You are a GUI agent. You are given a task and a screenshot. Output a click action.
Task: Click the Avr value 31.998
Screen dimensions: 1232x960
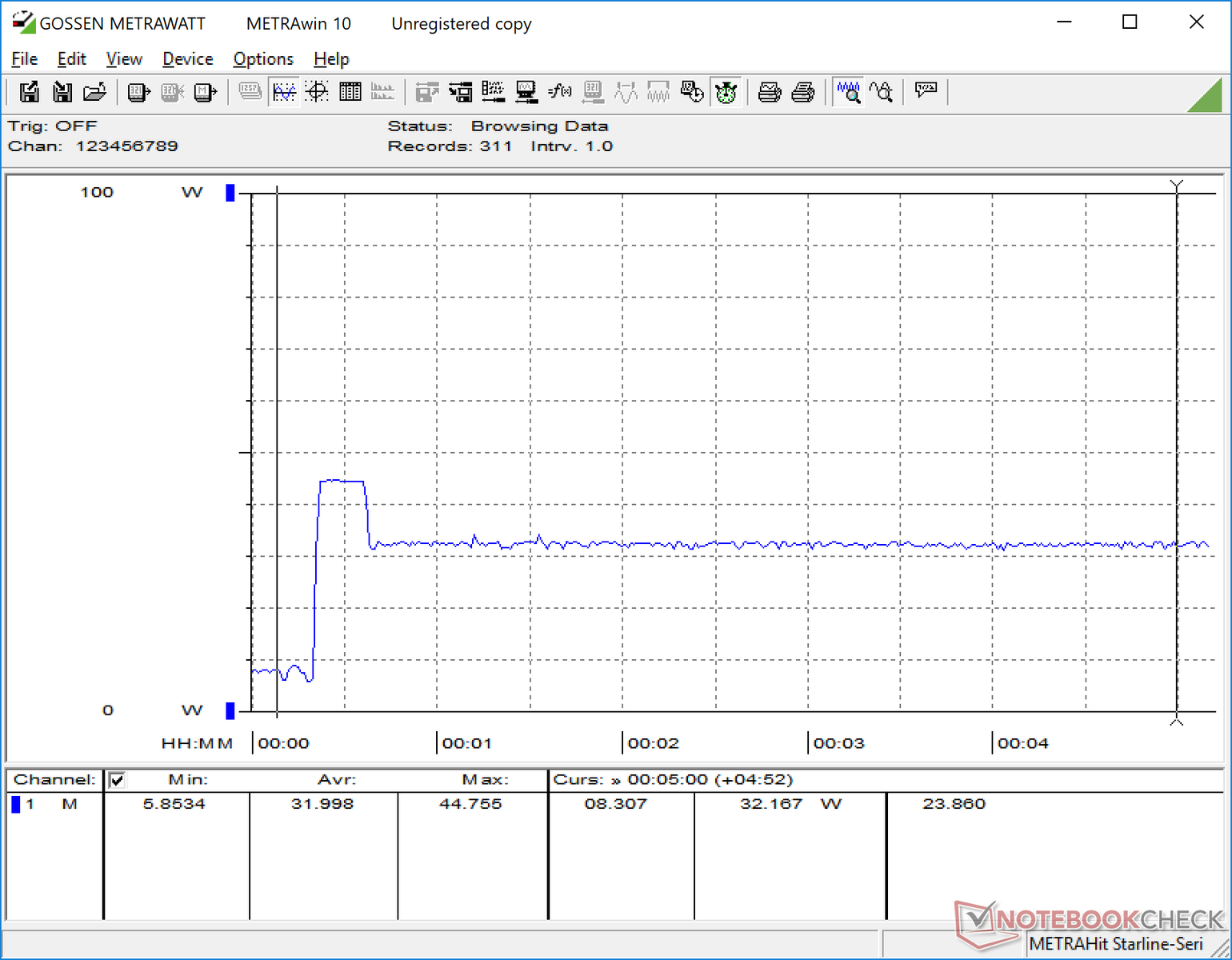tap(322, 804)
